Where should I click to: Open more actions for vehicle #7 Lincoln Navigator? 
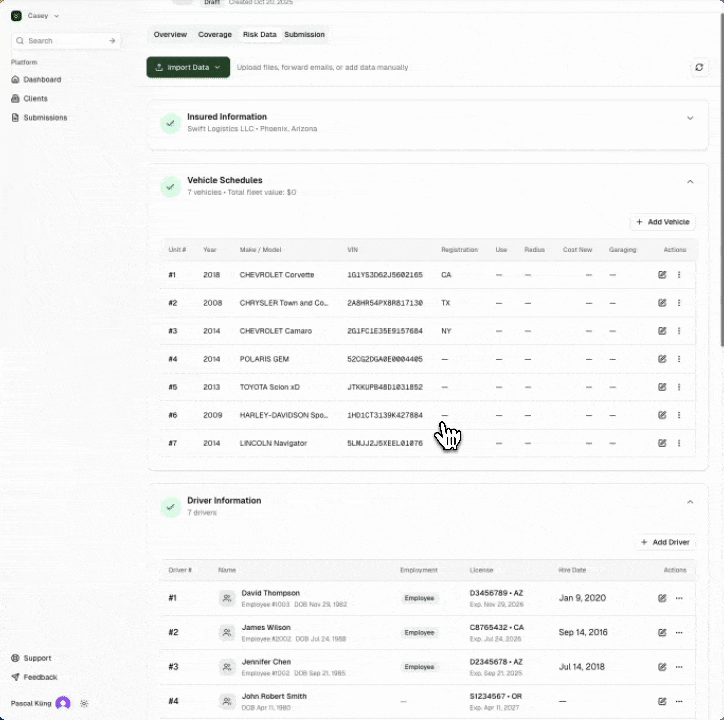(679, 443)
